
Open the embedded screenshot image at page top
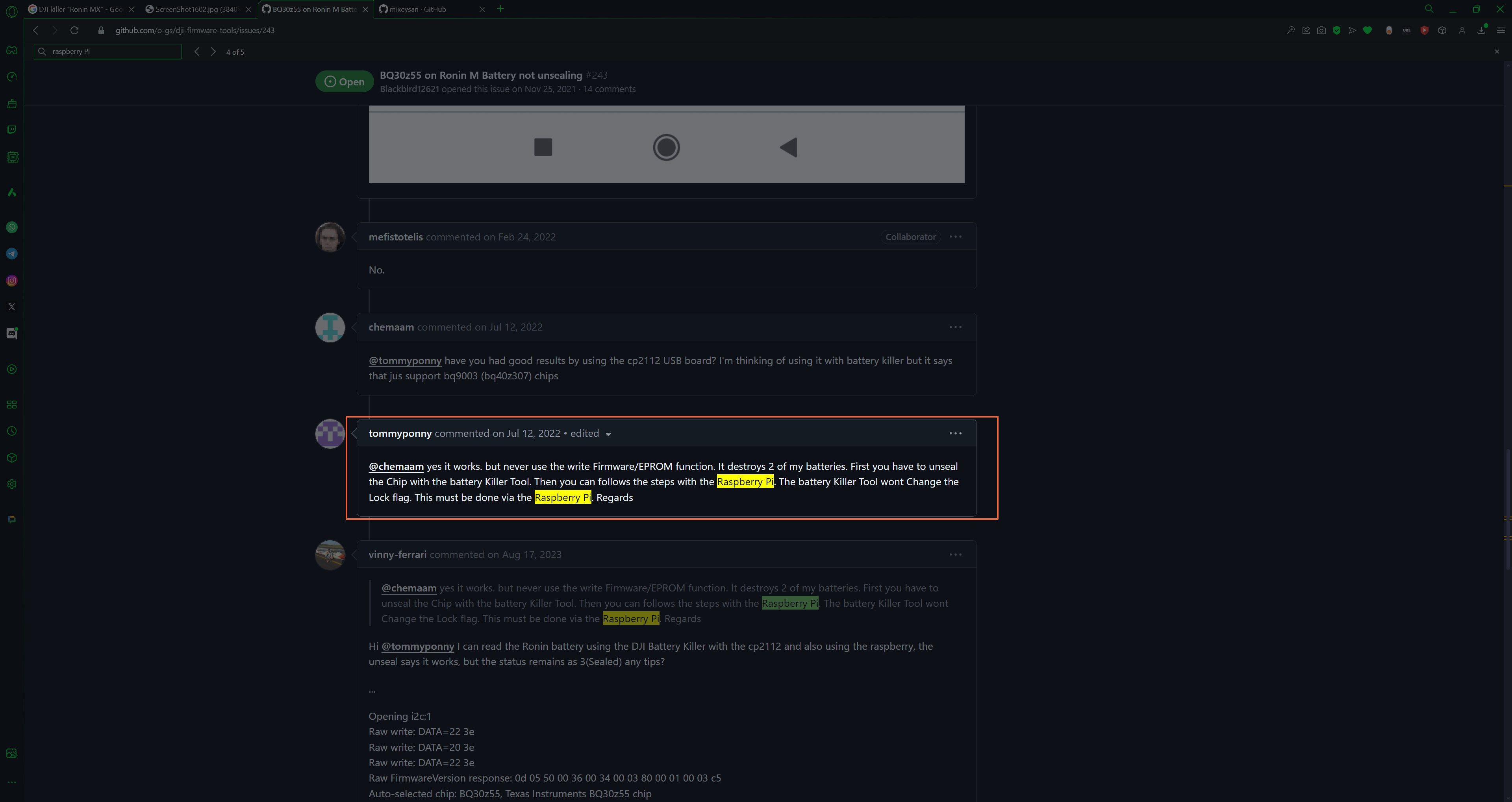[666, 144]
